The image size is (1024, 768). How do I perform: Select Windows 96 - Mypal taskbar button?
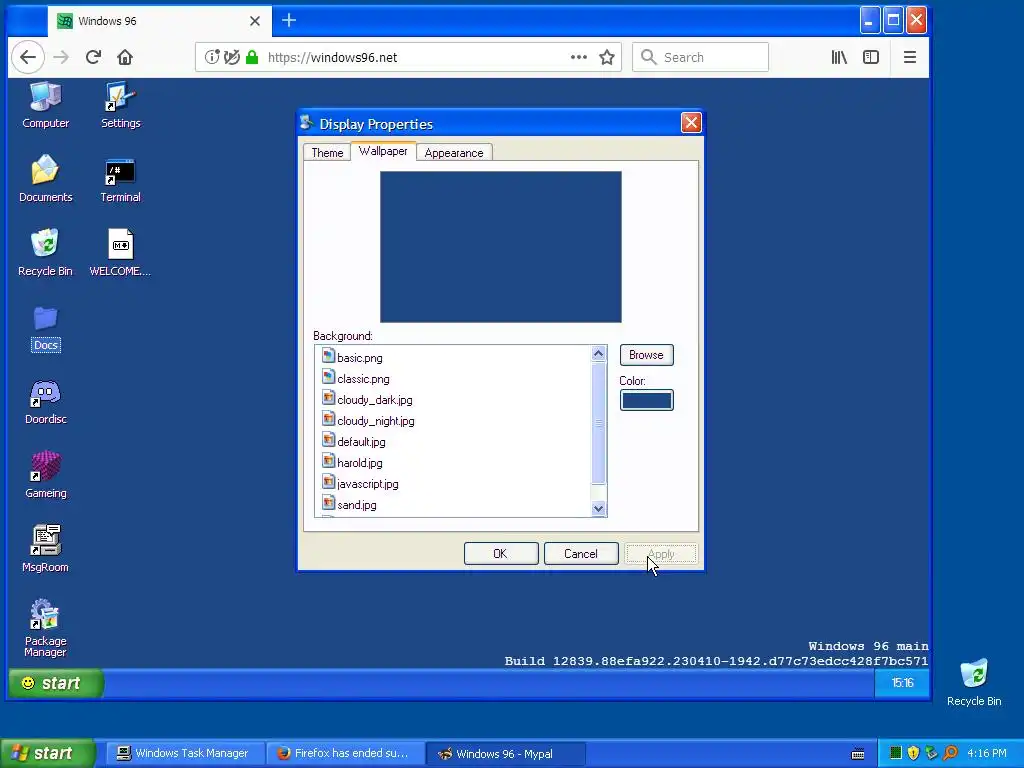505,754
